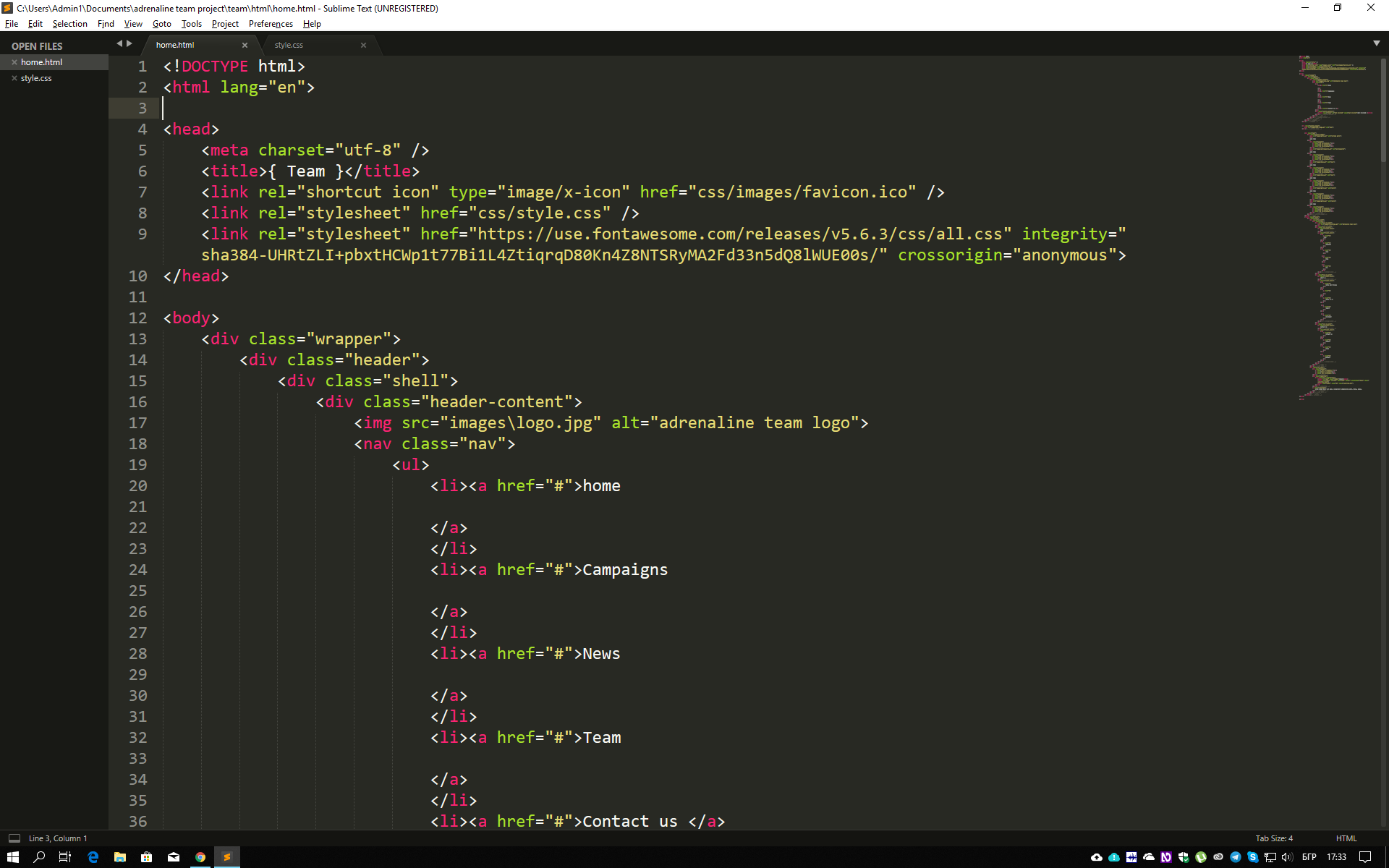This screenshot has height=868, width=1389.
Task: Click the forward tab navigation arrow
Action: click(x=129, y=43)
